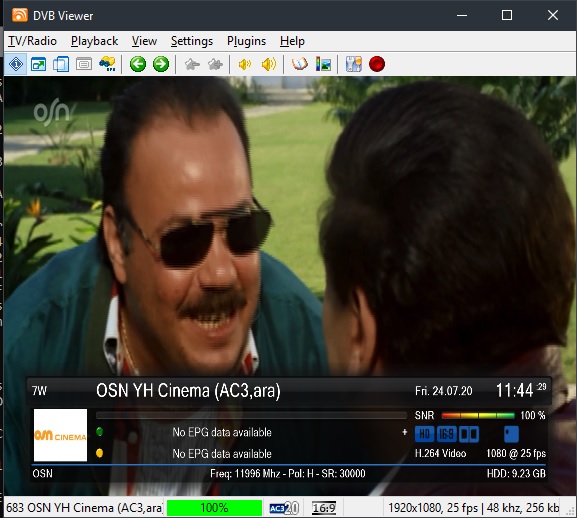Open the EPG binoculars icon
The image size is (577, 518).
coord(107,64)
